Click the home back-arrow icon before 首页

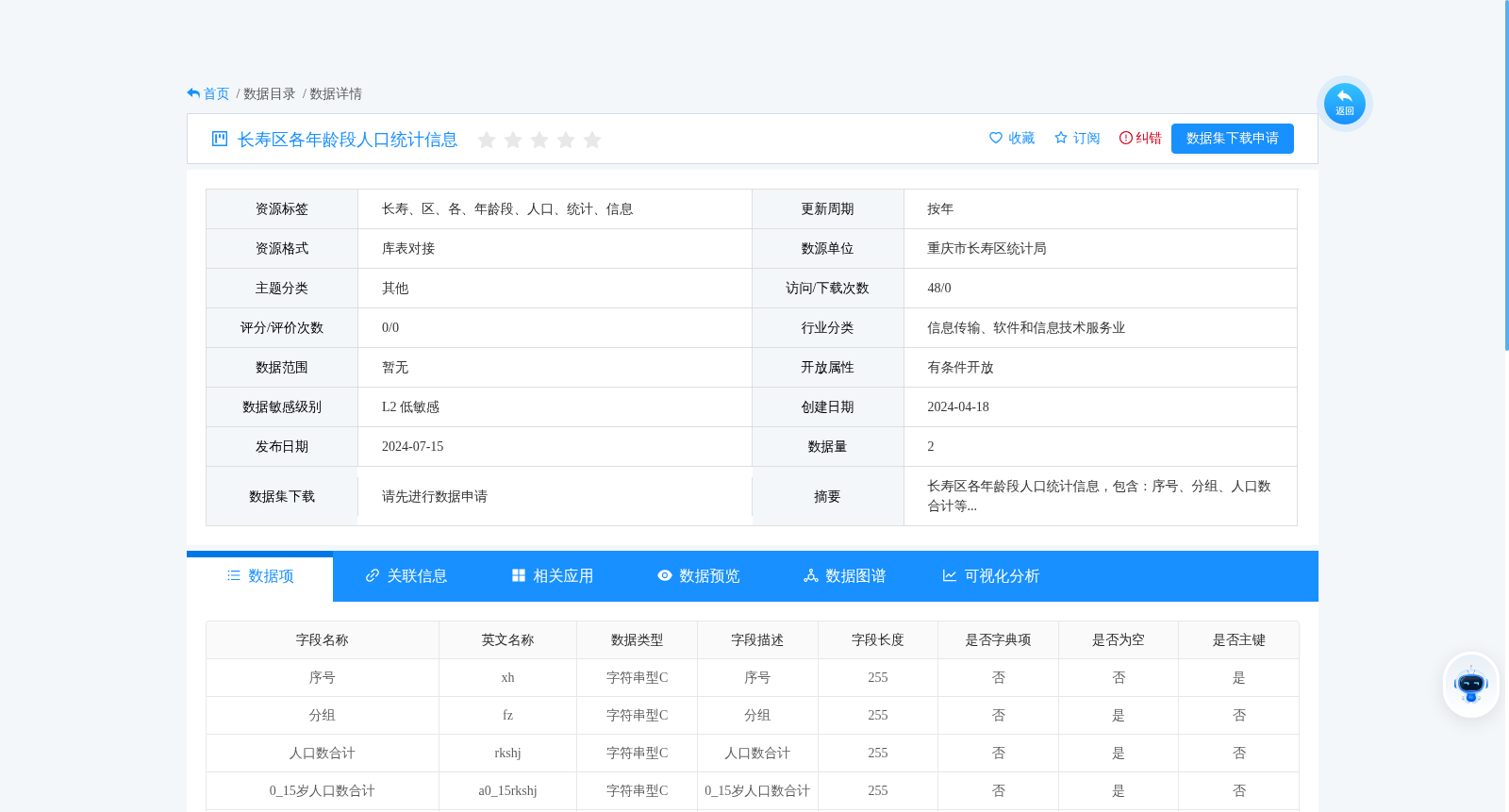click(193, 93)
